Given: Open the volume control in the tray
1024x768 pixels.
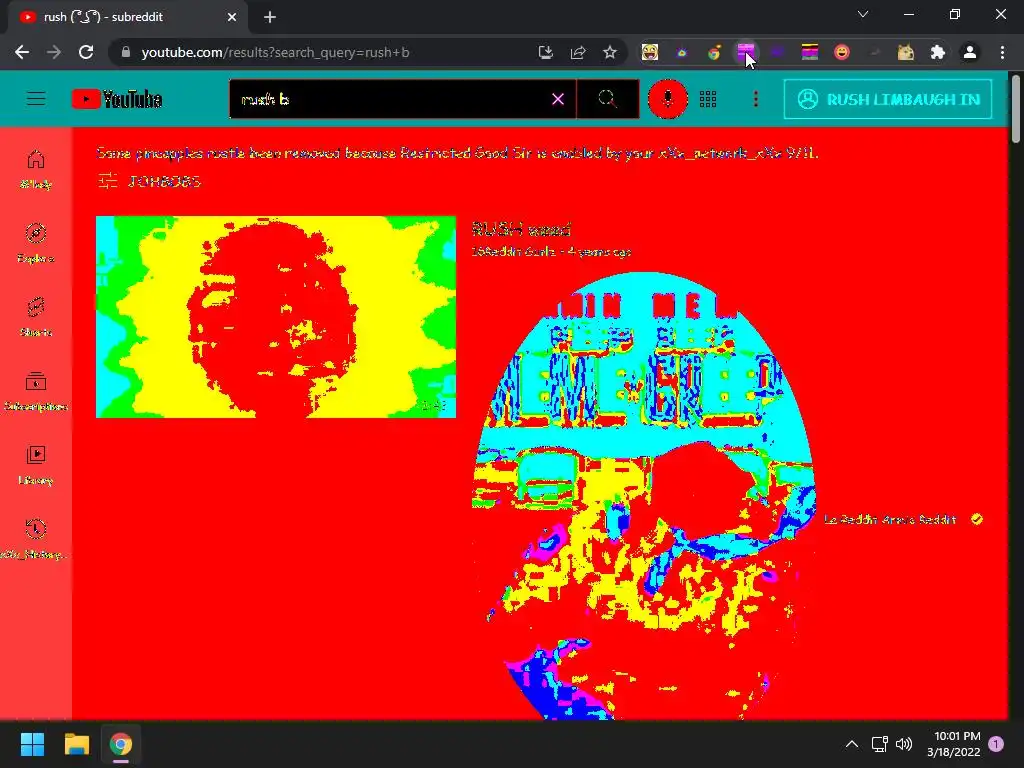Looking at the screenshot, I should pos(904,744).
